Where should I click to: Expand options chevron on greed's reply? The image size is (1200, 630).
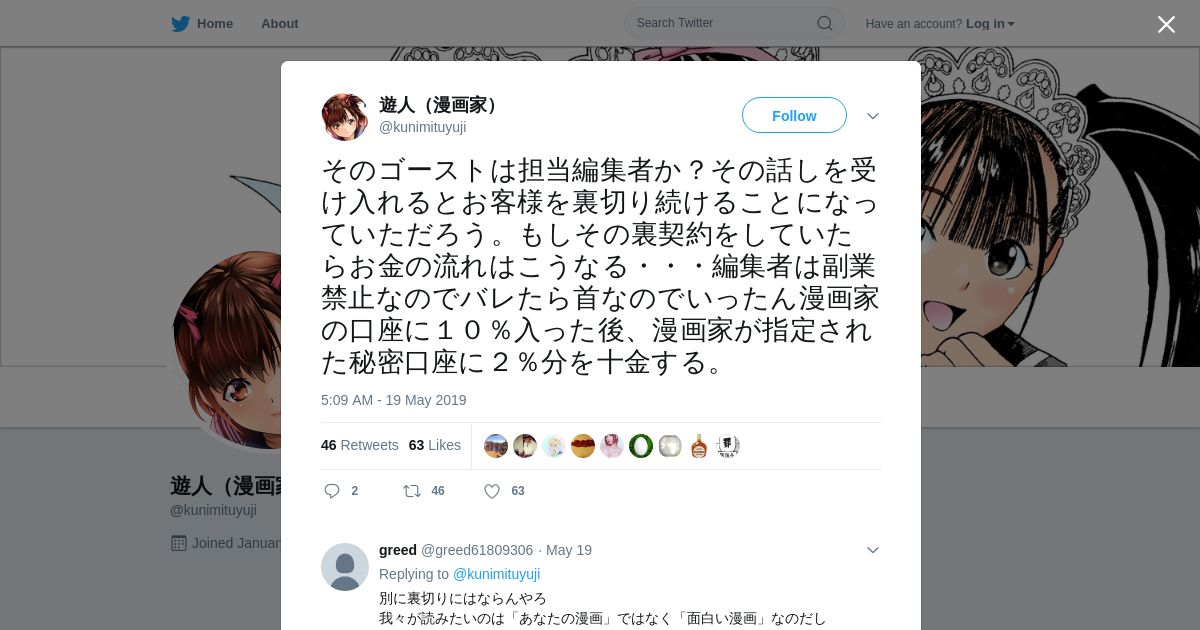[x=873, y=550]
